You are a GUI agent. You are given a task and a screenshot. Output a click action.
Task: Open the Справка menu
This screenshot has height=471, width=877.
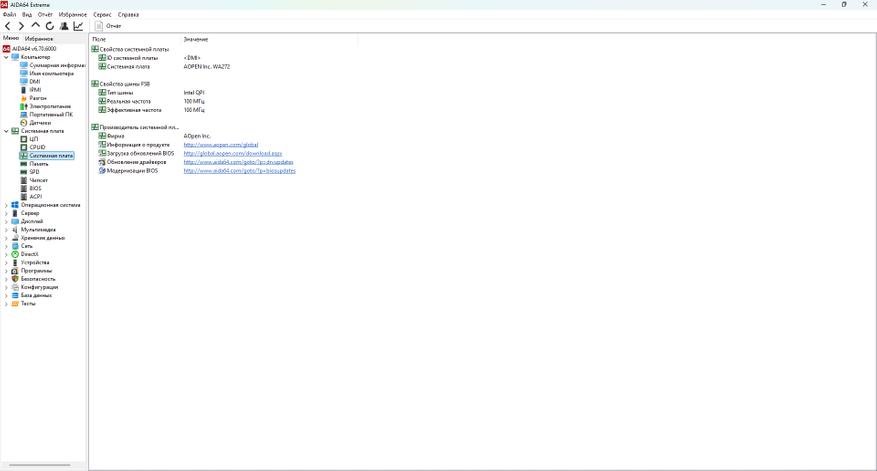[129, 15]
